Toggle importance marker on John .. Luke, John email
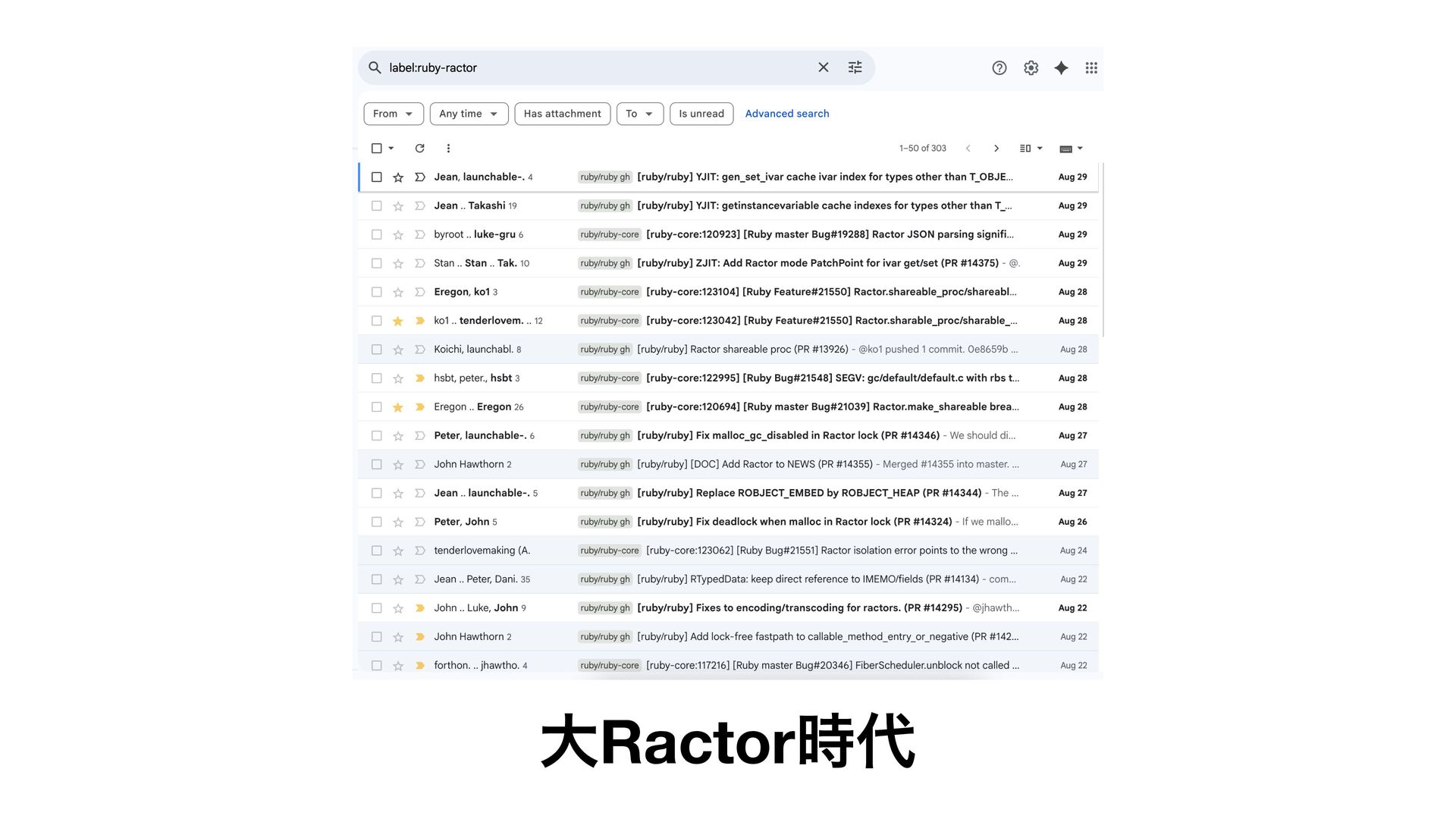1456x819 pixels. (x=419, y=608)
